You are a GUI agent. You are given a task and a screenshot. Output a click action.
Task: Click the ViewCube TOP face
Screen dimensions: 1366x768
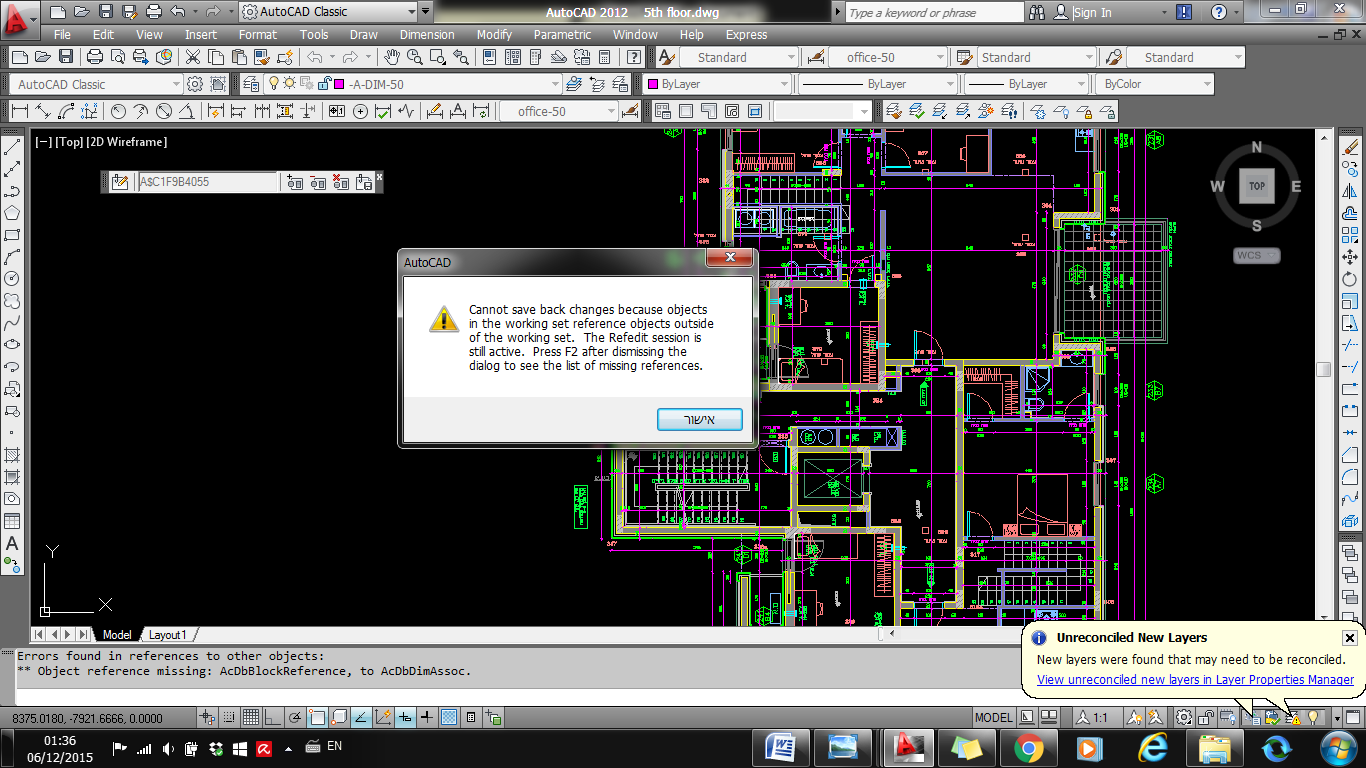coord(1257,186)
